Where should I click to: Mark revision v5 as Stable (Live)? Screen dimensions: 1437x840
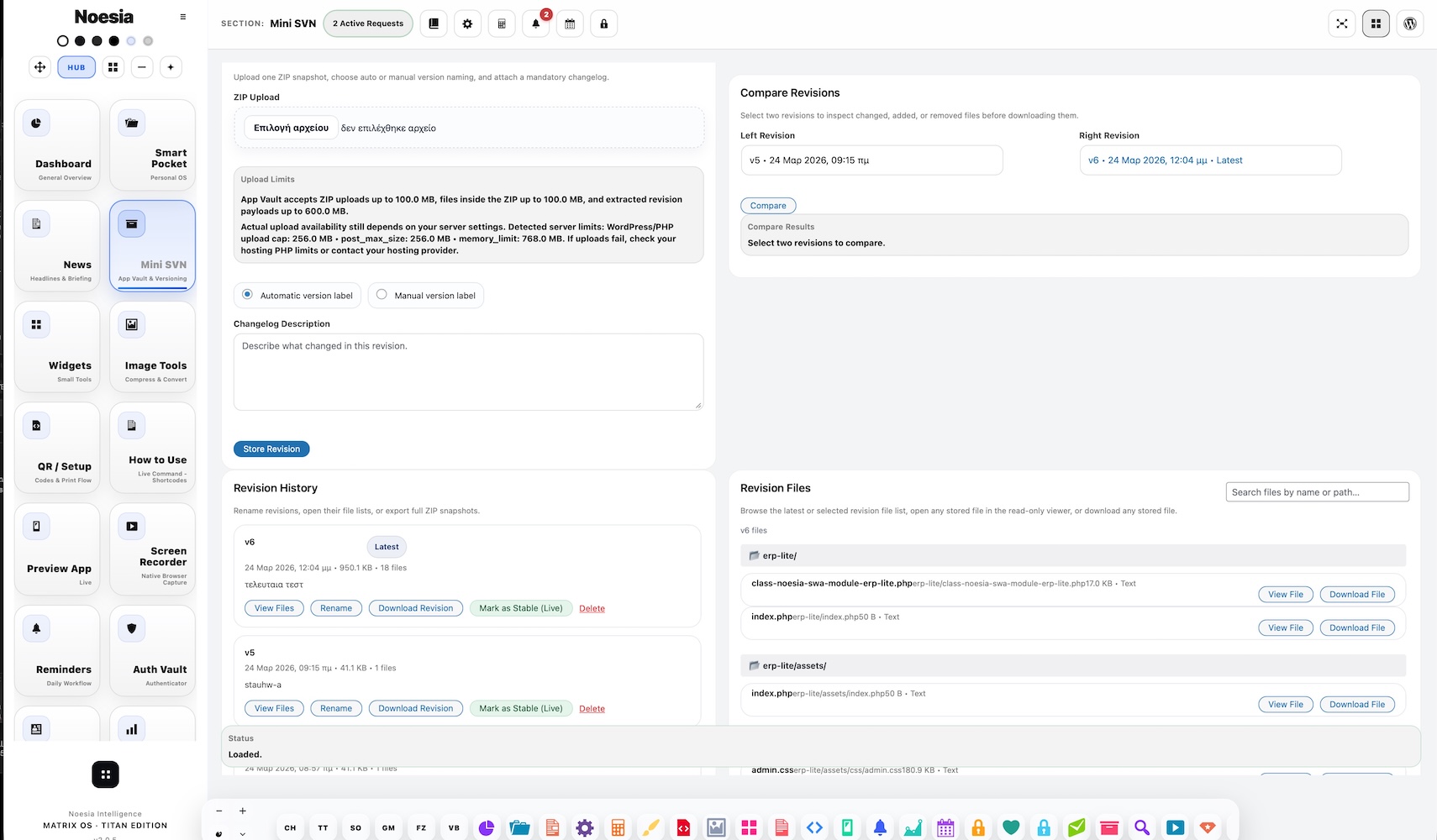[521, 708]
